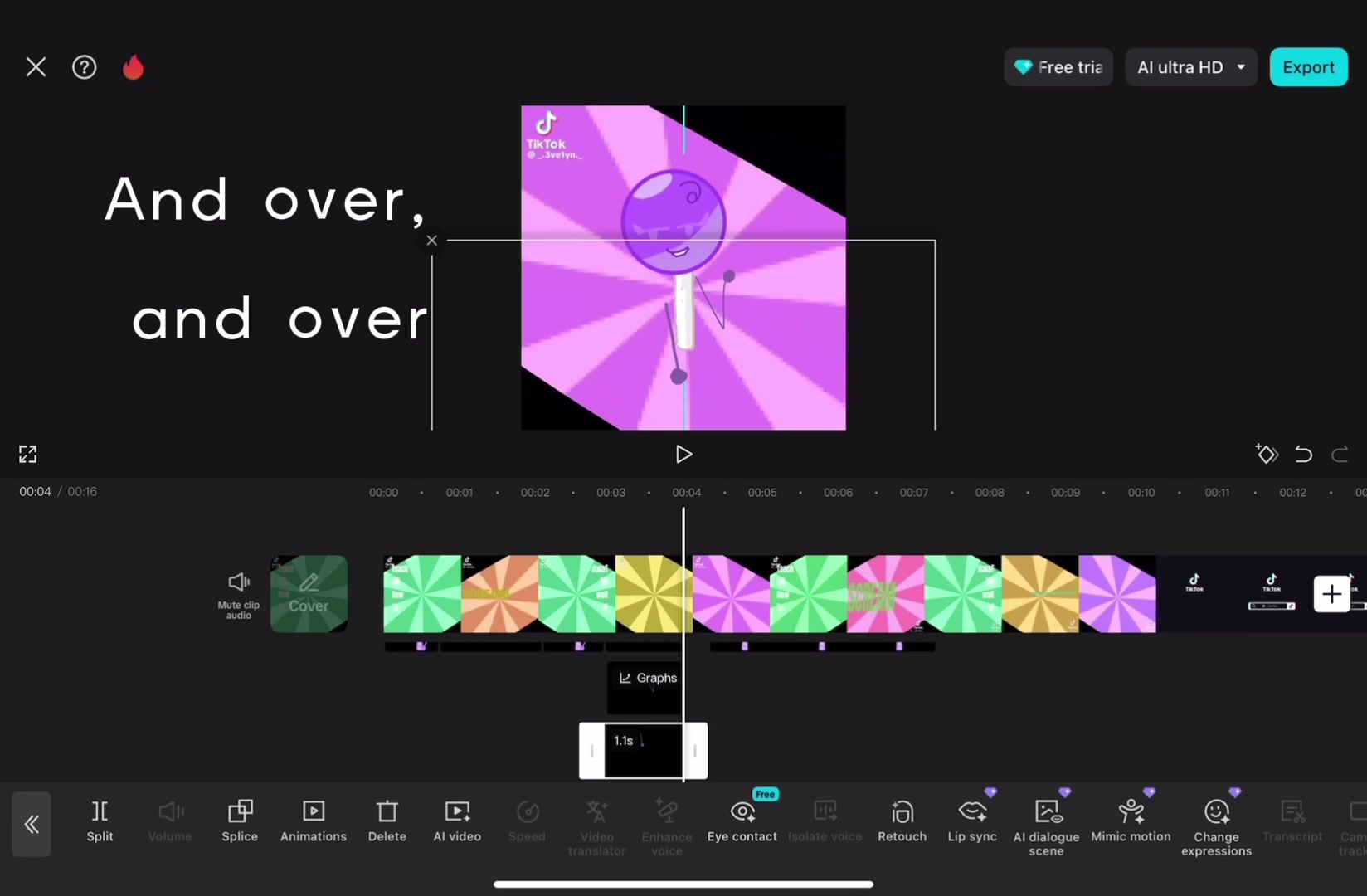The image size is (1367, 896).
Task: Play the video preview
Action: click(x=683, y=454)
